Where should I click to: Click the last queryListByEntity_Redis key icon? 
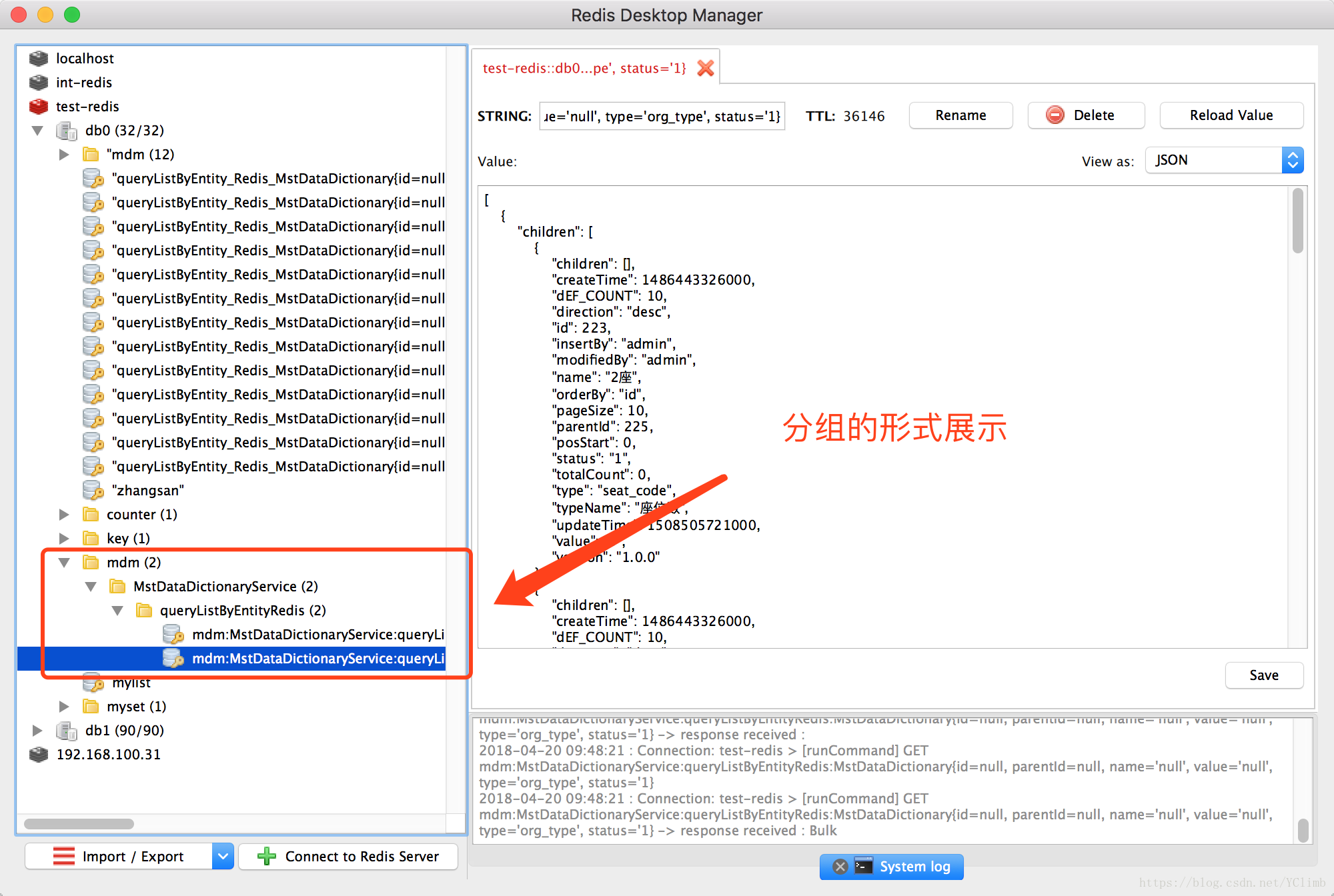tap(93, 467)
